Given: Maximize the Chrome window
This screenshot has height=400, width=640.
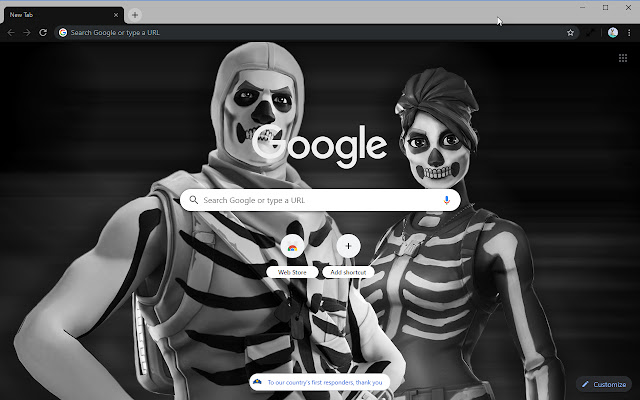Looking at the screenshot, I should point(605,7).
